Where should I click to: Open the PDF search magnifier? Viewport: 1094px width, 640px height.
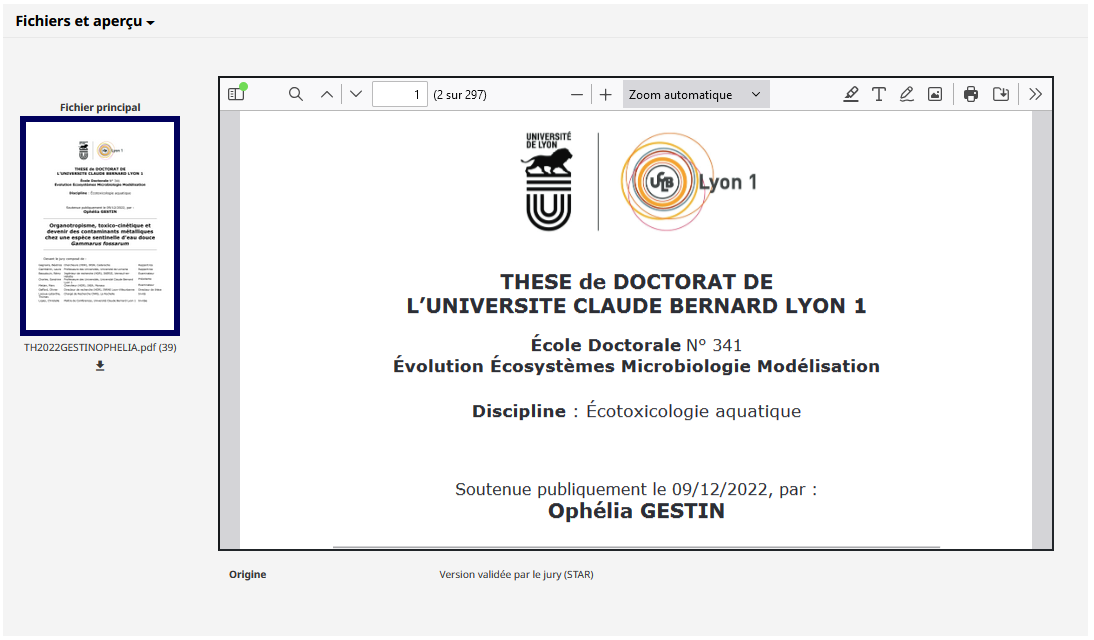(x=296, y=94)
